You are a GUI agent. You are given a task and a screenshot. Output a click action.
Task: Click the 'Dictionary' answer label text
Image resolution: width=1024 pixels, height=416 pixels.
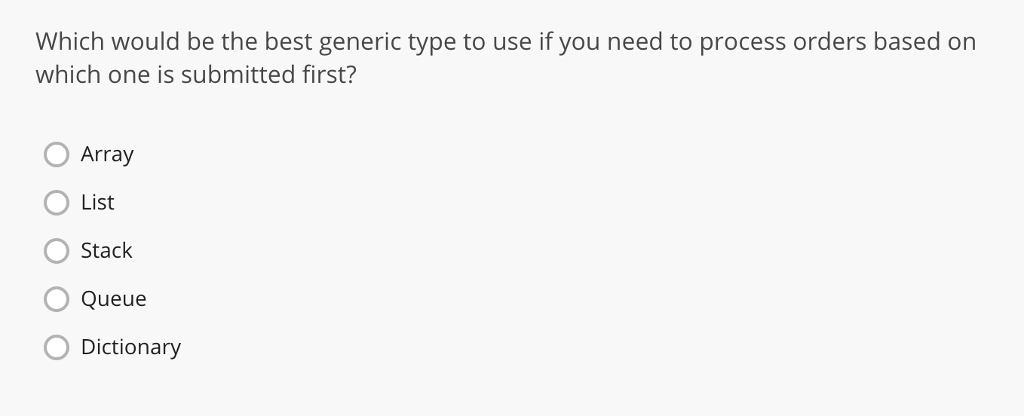point(131,347)
